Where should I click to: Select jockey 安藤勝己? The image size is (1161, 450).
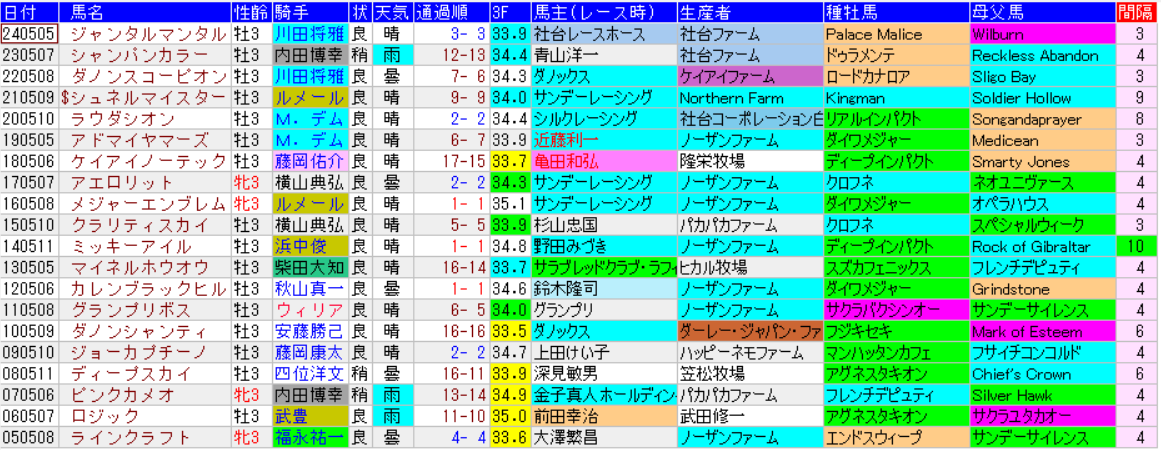[308, 333]
